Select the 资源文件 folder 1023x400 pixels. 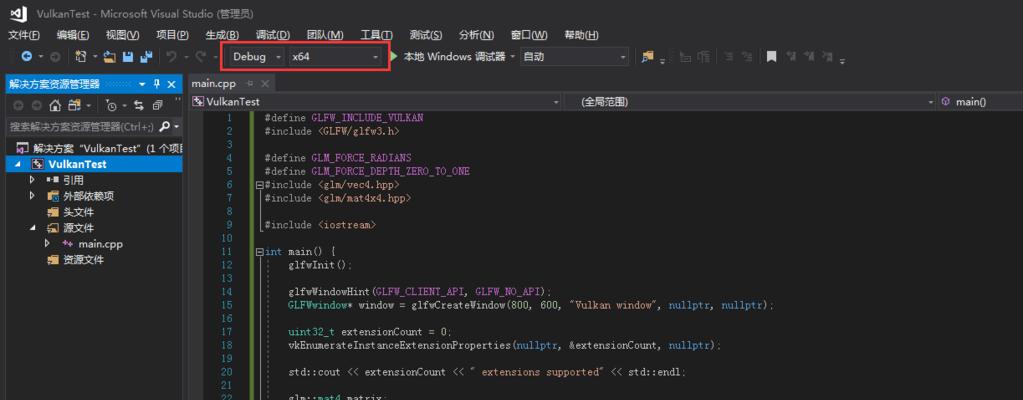84,260
